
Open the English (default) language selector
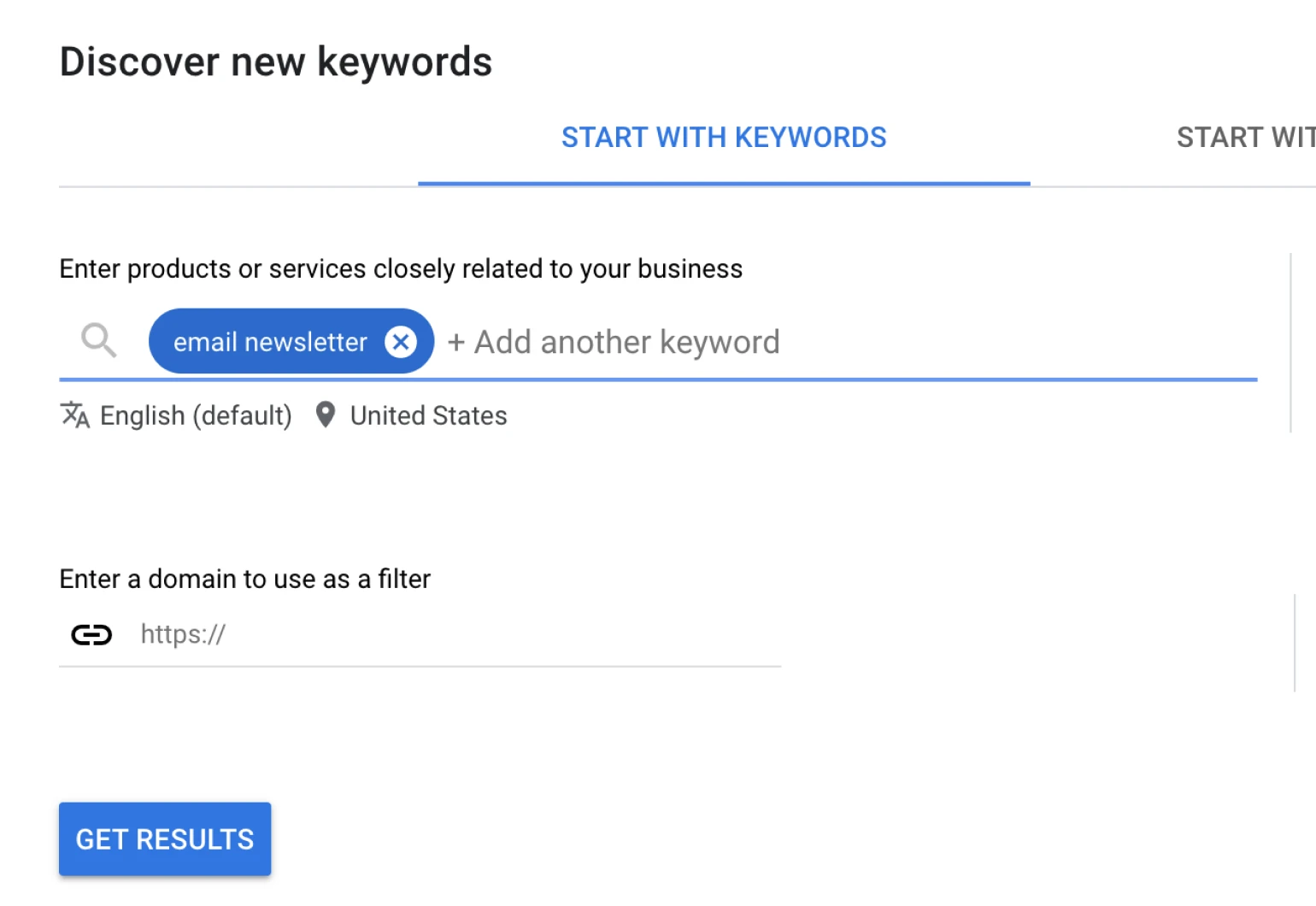(x=196, y=415)
